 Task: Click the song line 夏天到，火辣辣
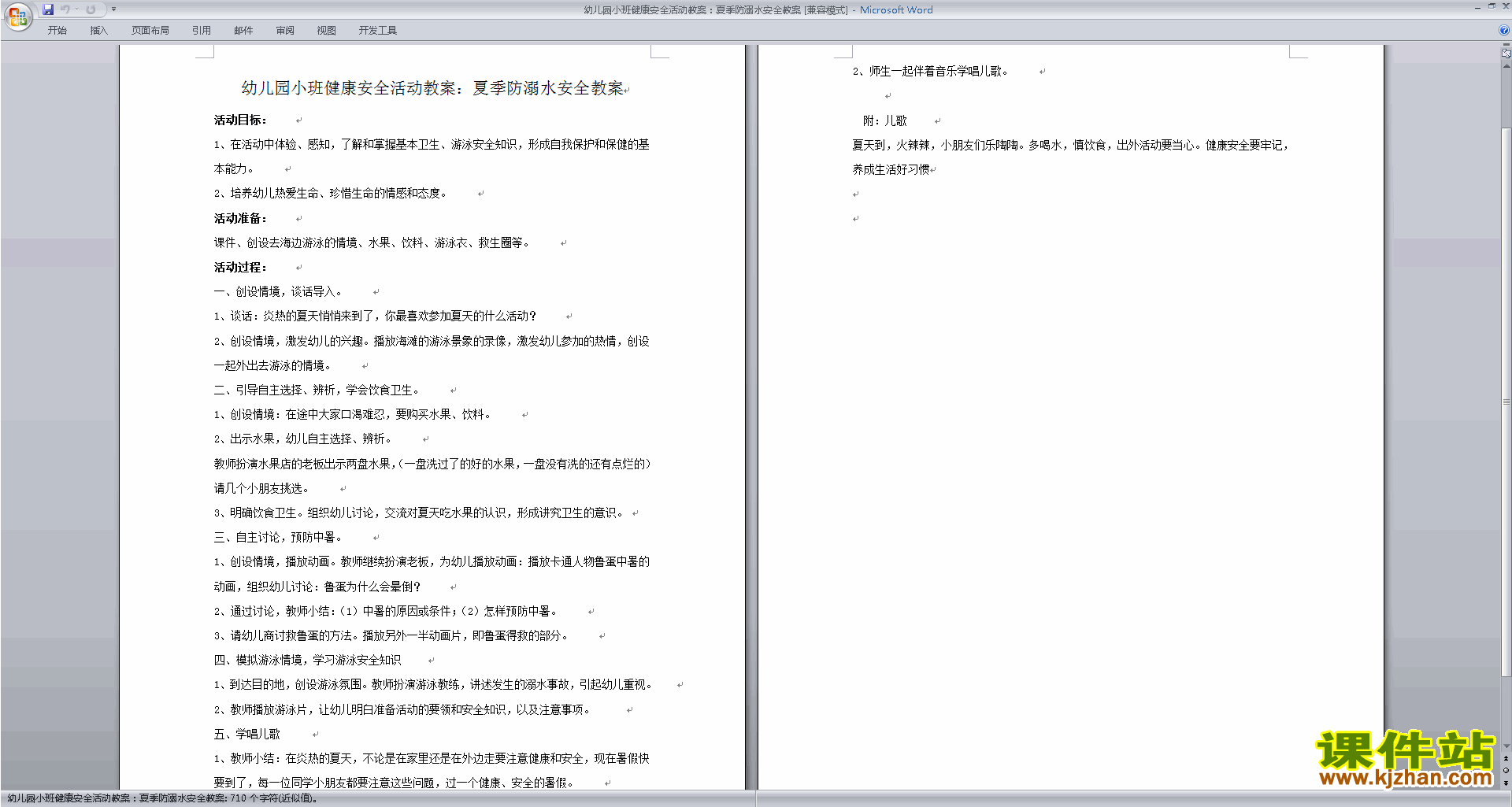tap(1071, 146)
